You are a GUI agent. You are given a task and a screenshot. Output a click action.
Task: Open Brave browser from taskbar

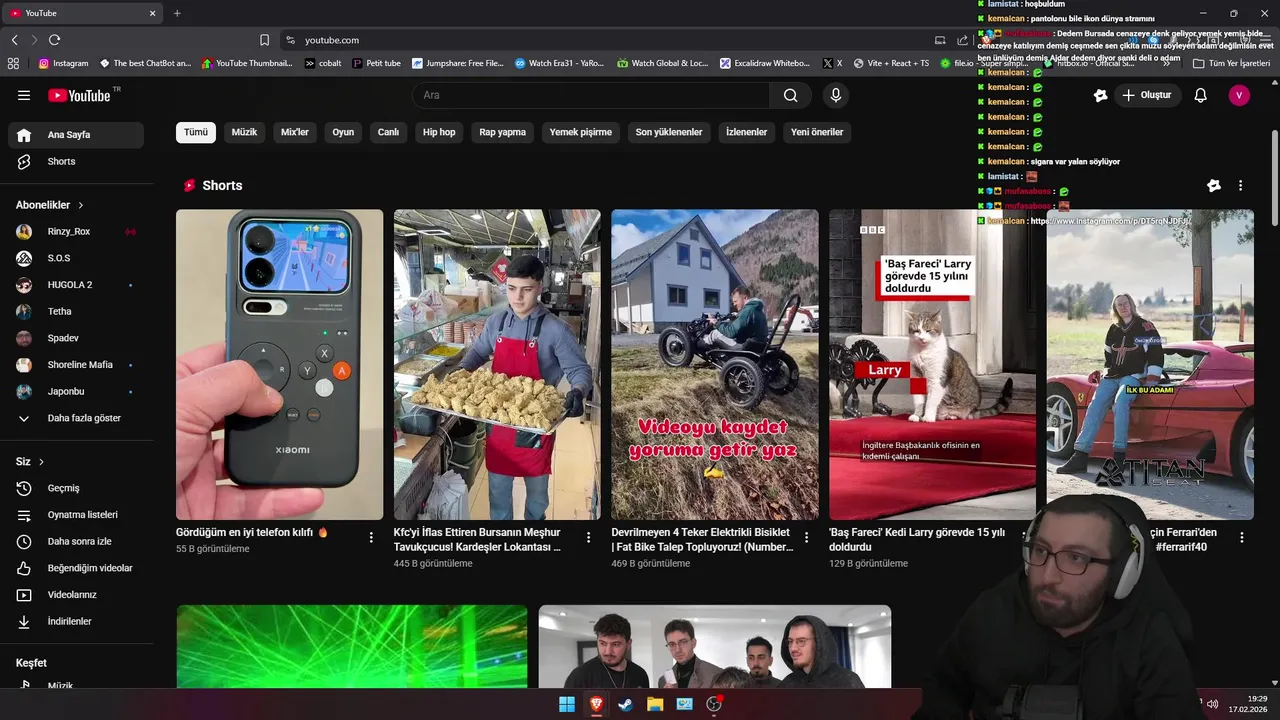click(596, 704)
